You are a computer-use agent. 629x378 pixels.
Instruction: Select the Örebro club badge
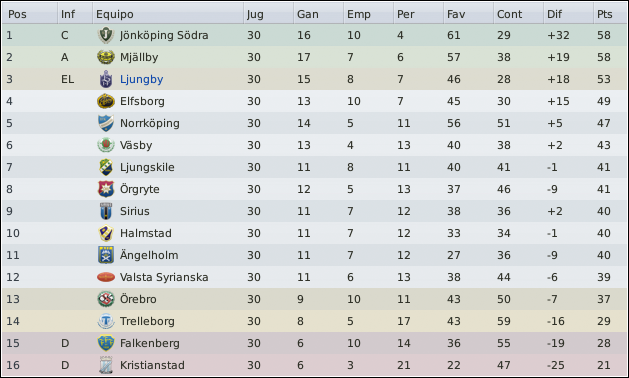point(106,299)
